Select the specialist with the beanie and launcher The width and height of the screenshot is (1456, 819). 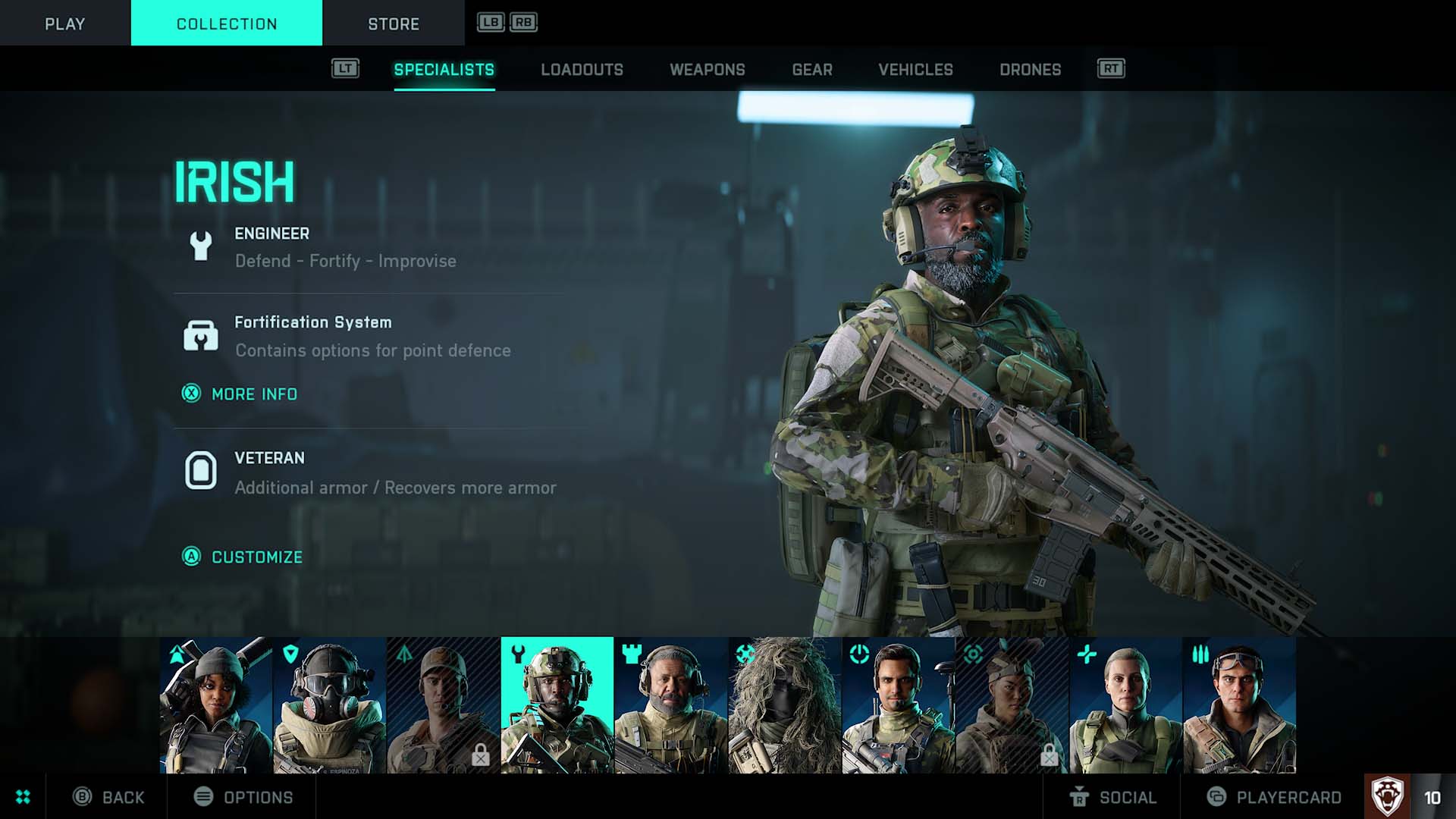(216, 705)
